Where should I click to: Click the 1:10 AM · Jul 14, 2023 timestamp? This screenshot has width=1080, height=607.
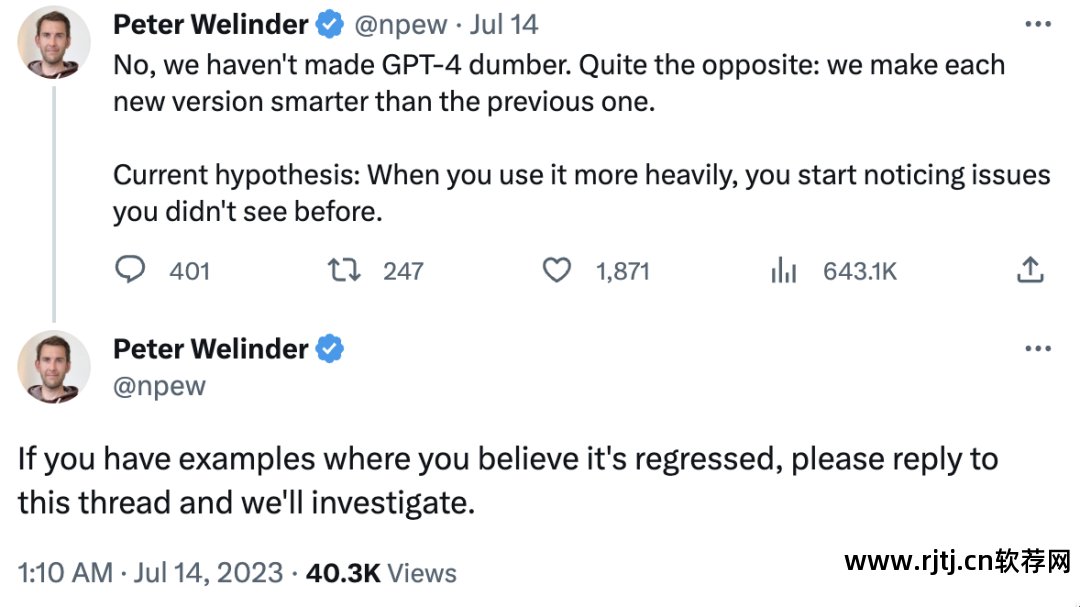coord(150,573)
